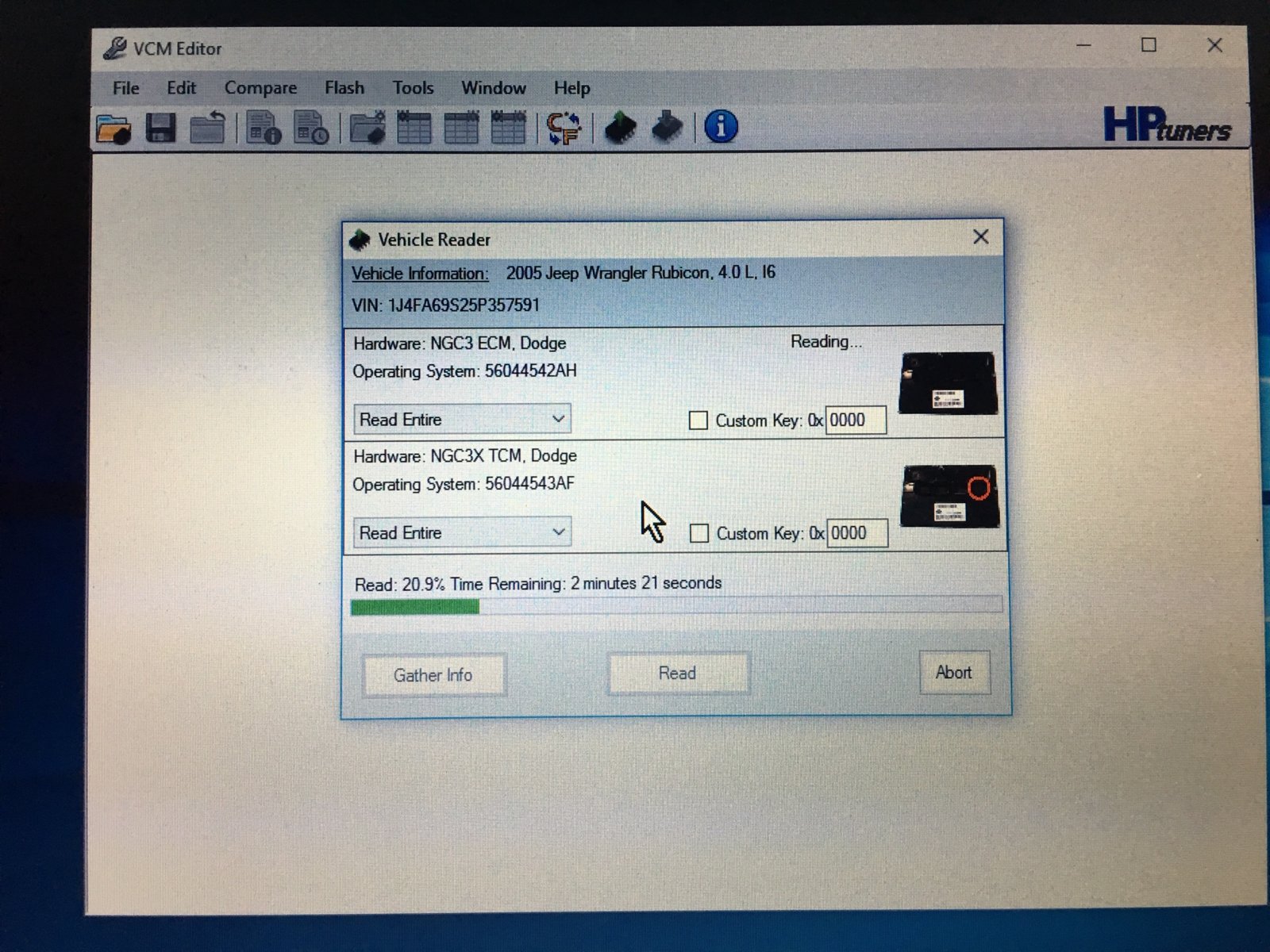Viewport: 1270px width, 952px height.
Task: Click the blue information icon
Action: (x=721, y=127)
